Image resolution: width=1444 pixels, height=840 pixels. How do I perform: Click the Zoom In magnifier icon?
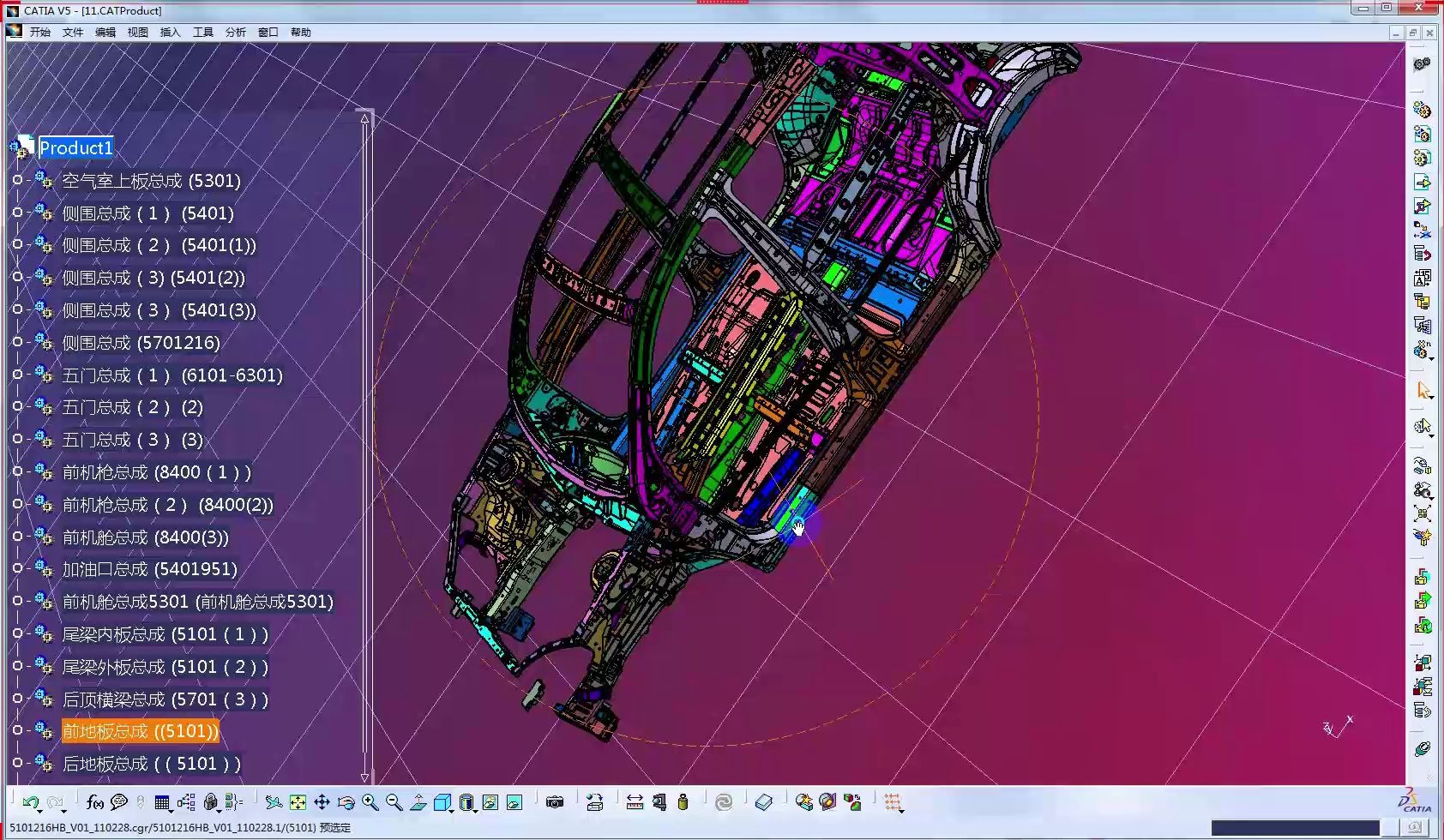370,802
